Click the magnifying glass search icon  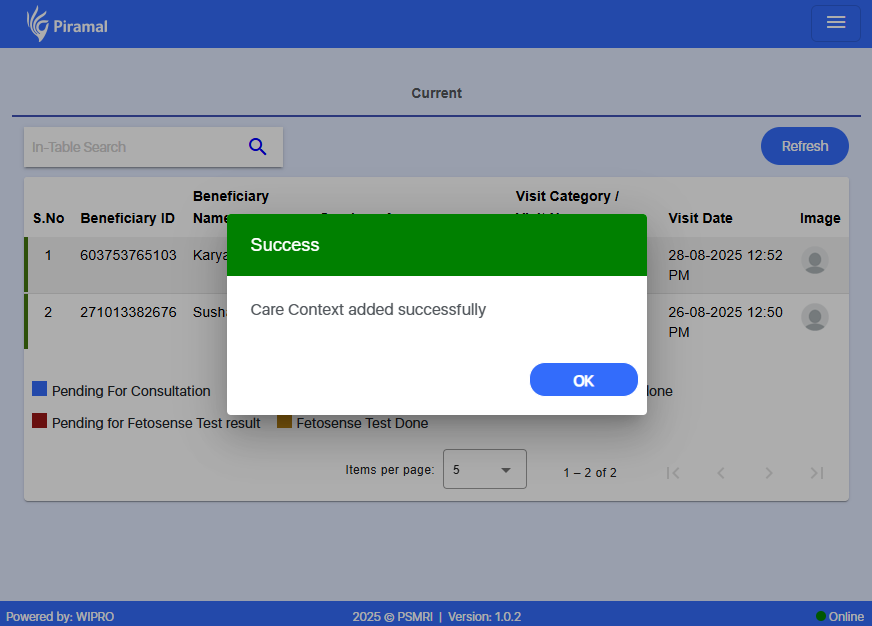tap(258, 147)
